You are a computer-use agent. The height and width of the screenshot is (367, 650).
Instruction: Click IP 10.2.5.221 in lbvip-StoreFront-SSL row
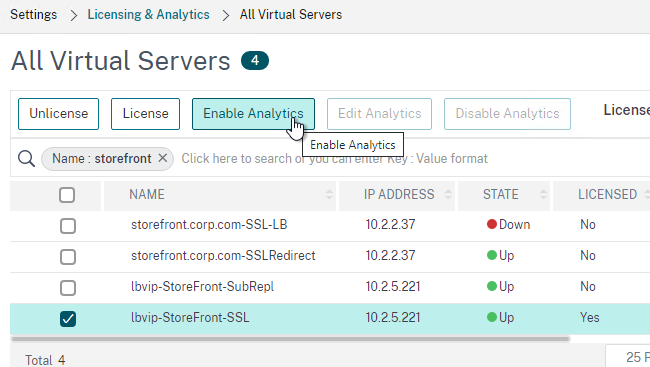(393, 318)
